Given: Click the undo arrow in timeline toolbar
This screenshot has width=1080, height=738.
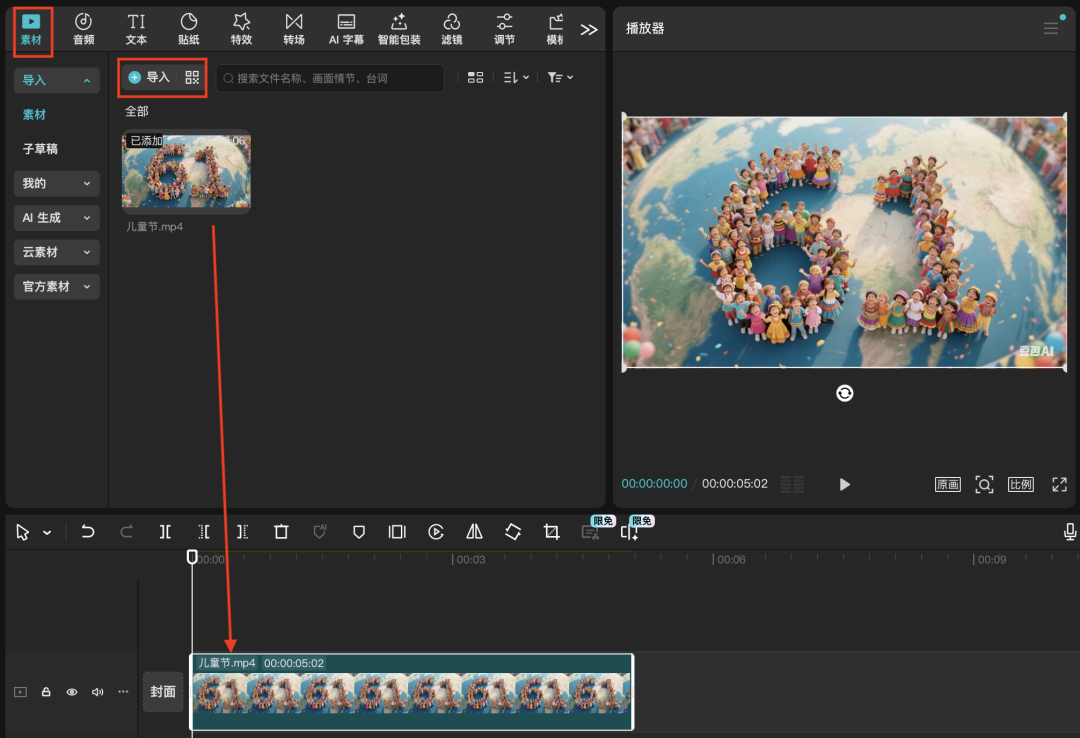Looking at the screenshot, I should tap(88, 532).
